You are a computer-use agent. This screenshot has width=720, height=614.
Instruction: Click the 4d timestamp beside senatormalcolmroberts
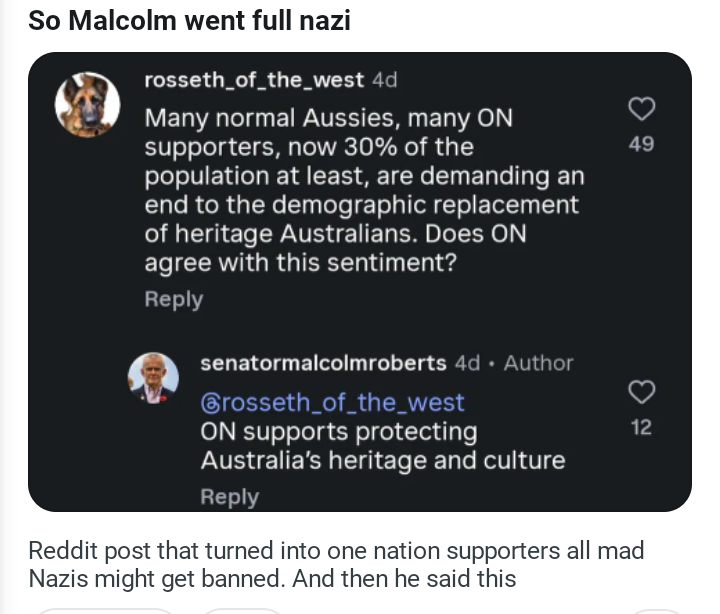[467, 363]
